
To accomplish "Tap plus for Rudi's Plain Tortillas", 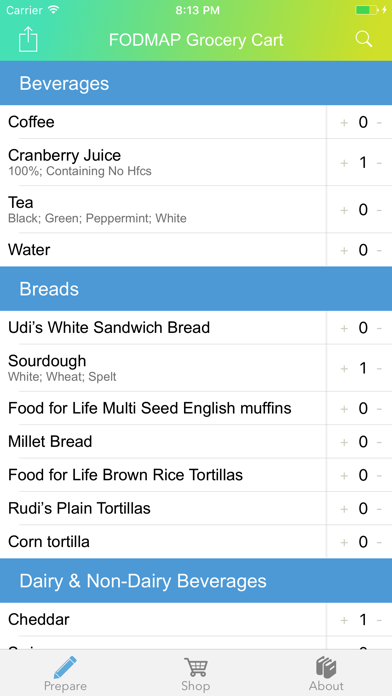I will click(x=344, y=509).
